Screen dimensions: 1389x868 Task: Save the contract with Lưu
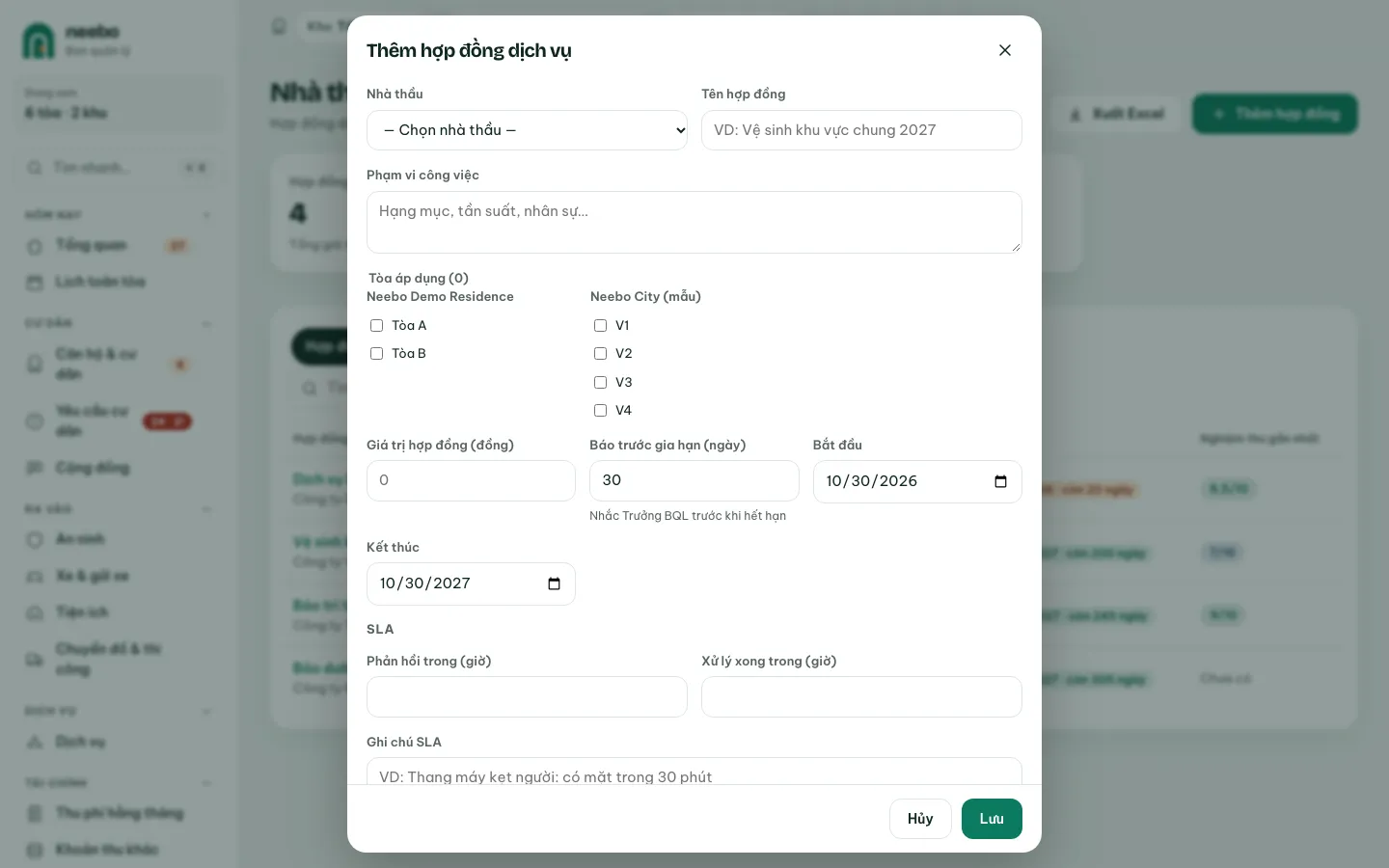(x=992, y=819)
